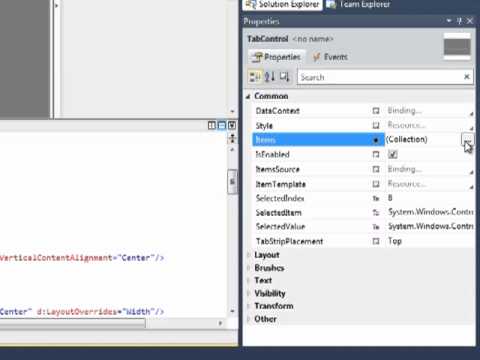Open the Items collection editor ellipsis button

pyautogui.click(x=467, y=139)
